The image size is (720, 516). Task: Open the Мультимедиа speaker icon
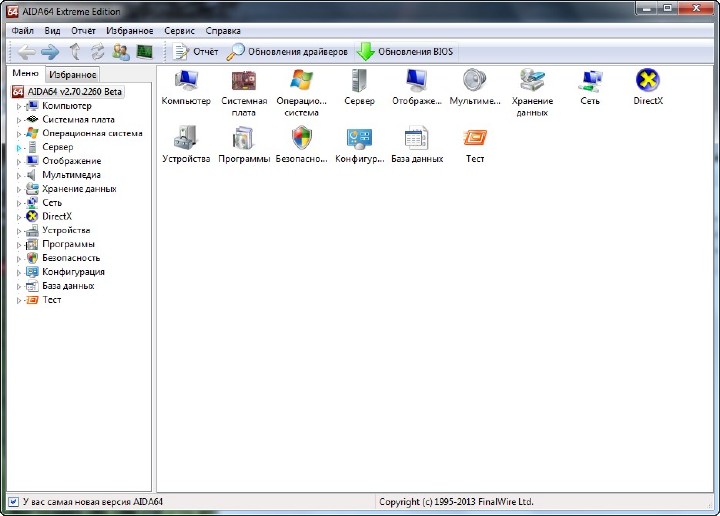click(475, 82)
